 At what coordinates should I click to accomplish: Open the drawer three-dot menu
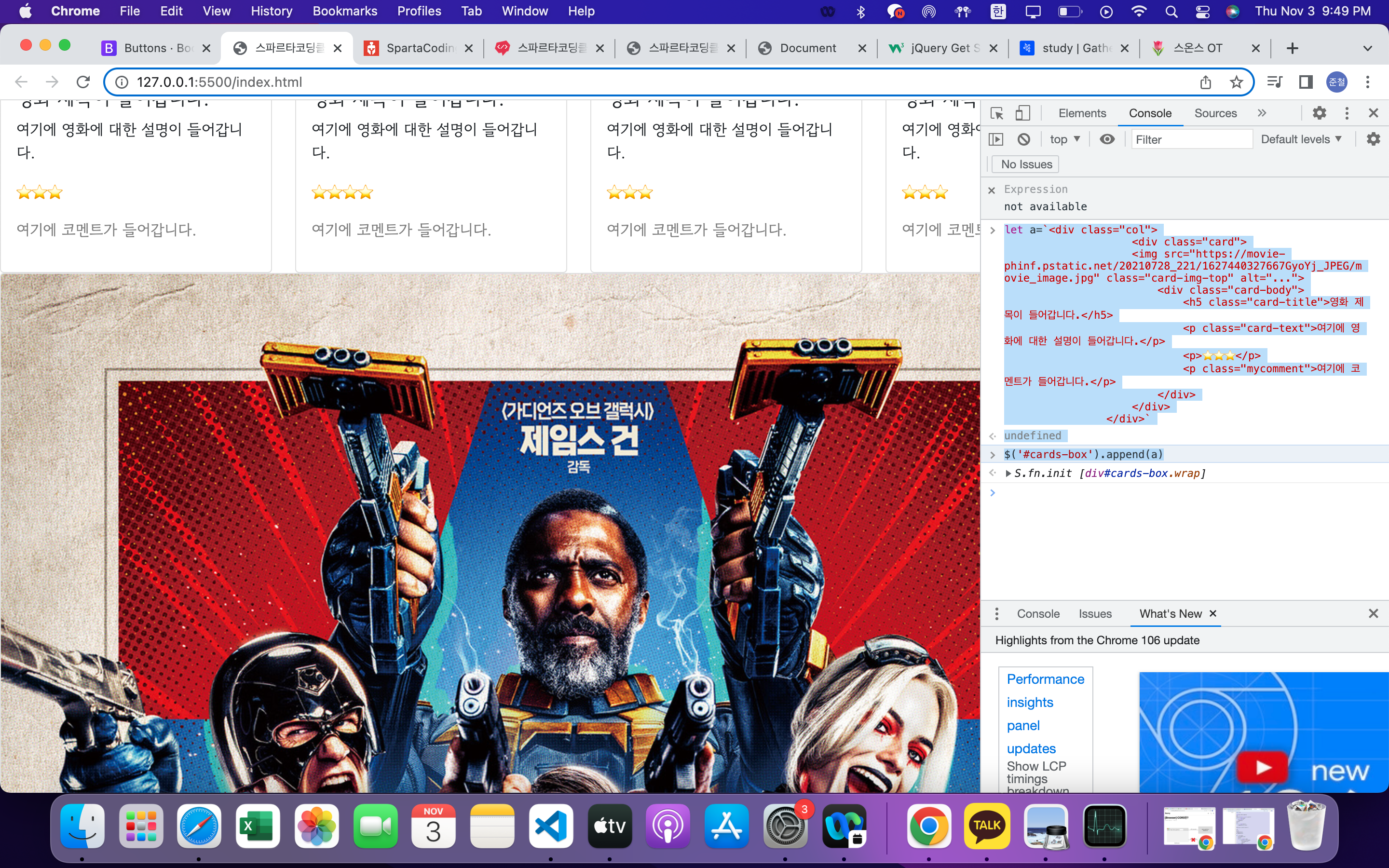[x=997, y=614]
